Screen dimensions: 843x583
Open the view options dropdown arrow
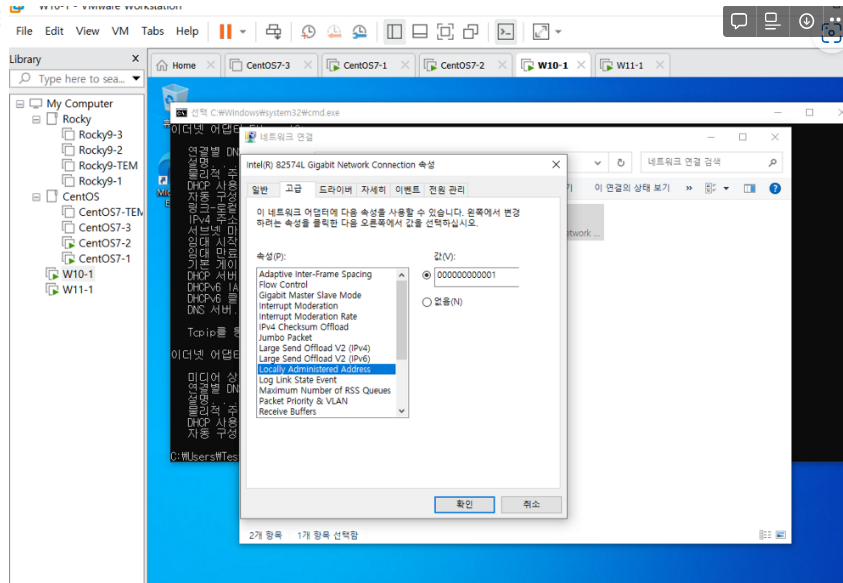coord(726,188)
